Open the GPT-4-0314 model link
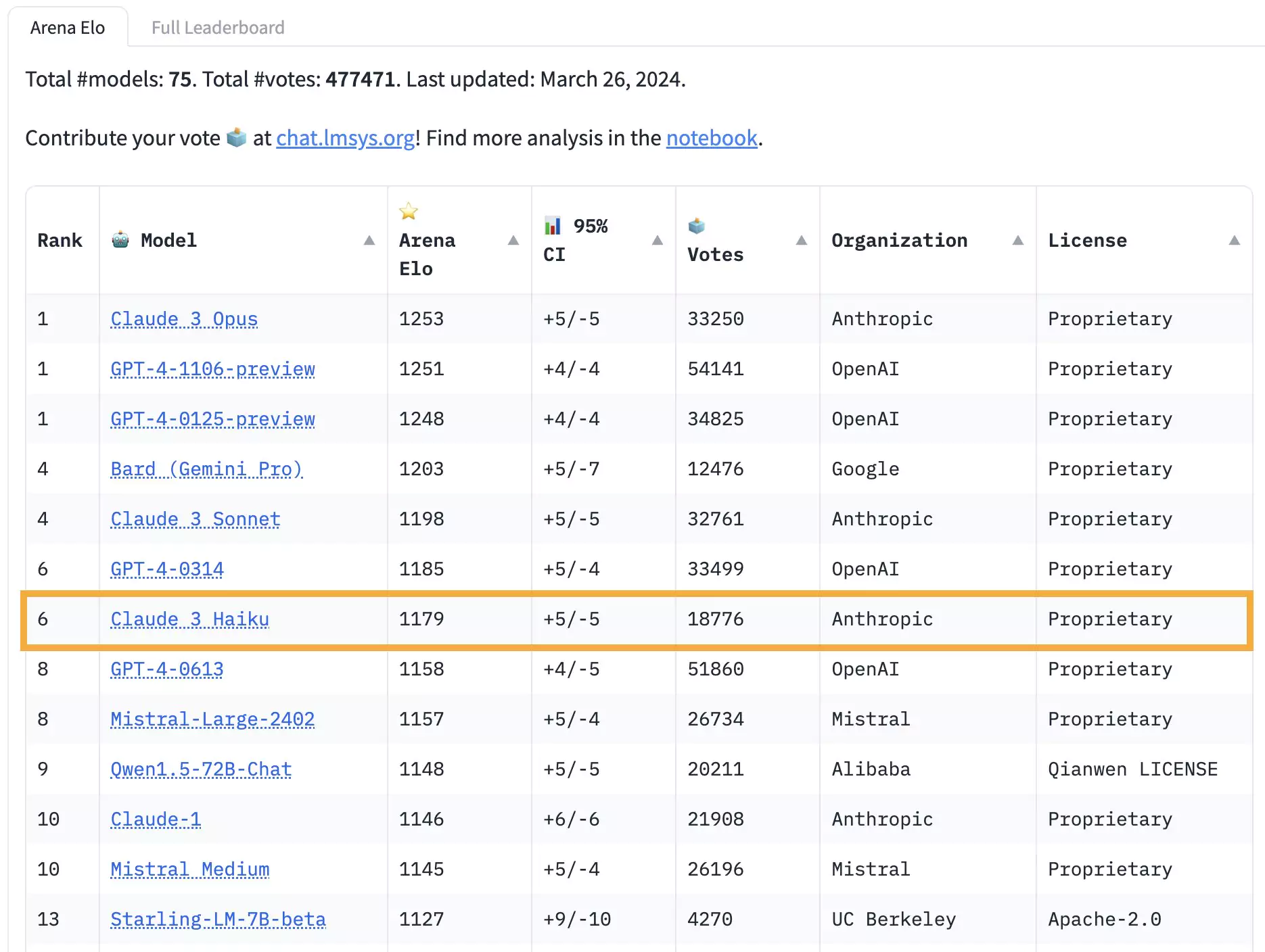Screen dimensions: 1265x952 167,569
